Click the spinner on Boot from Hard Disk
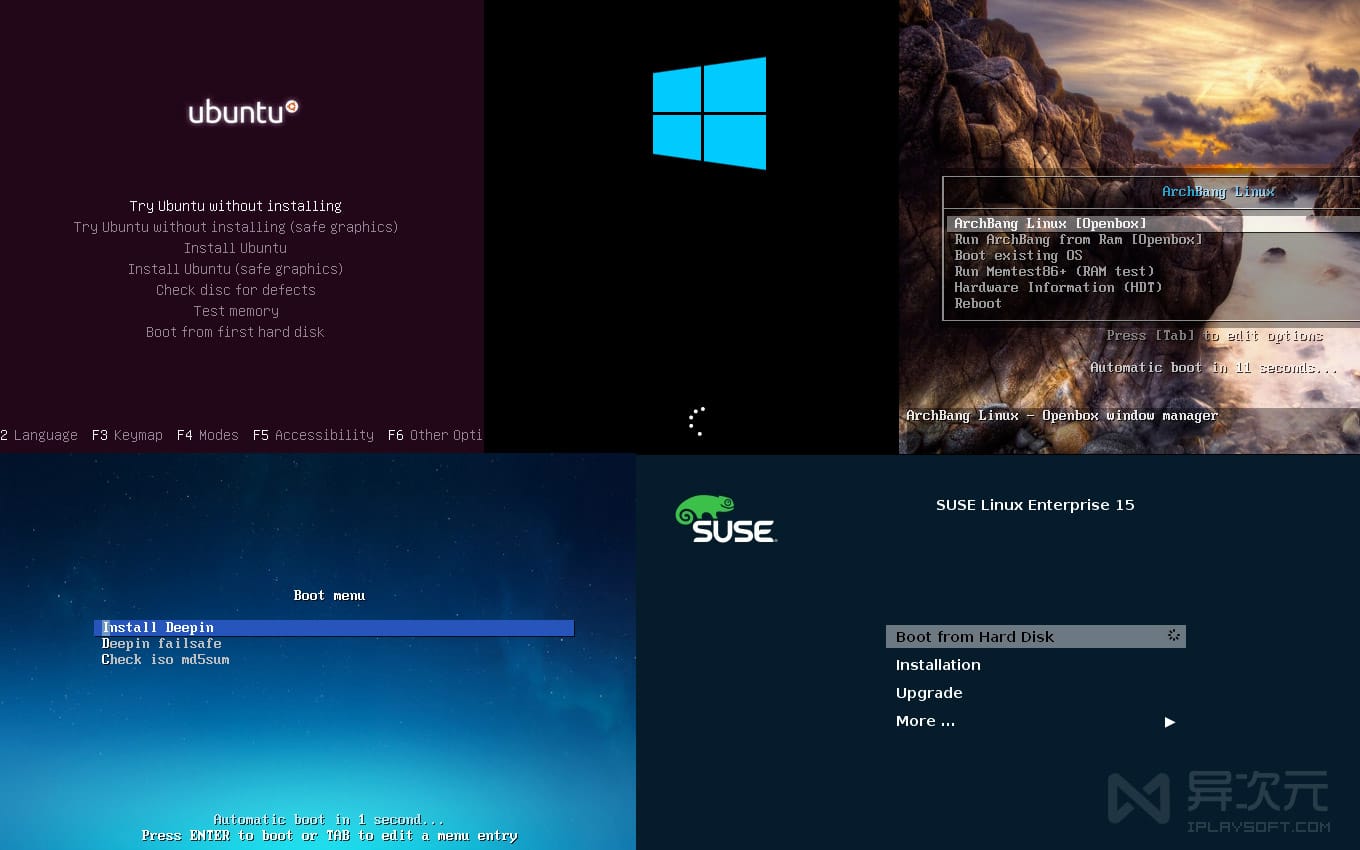Viewport: 1360px width, 850px height. pyautogui.click(x=1174, y=636)
